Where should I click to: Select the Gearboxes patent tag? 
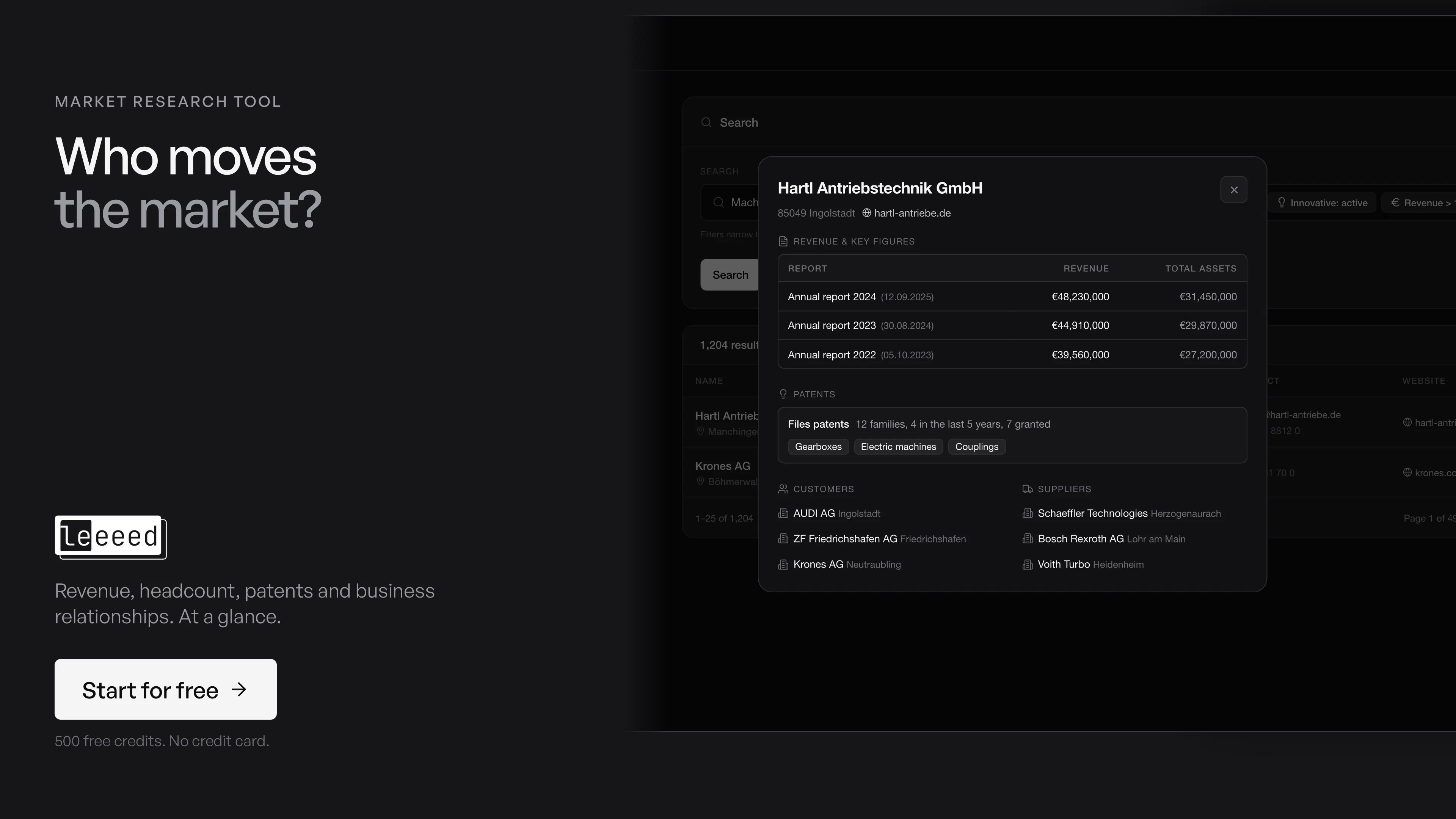pos(818,447)
